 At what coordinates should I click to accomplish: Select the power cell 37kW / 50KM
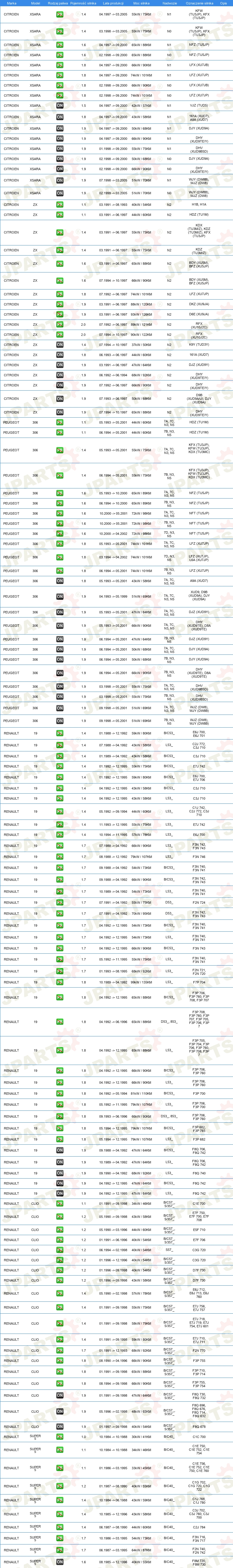(142, 344)
